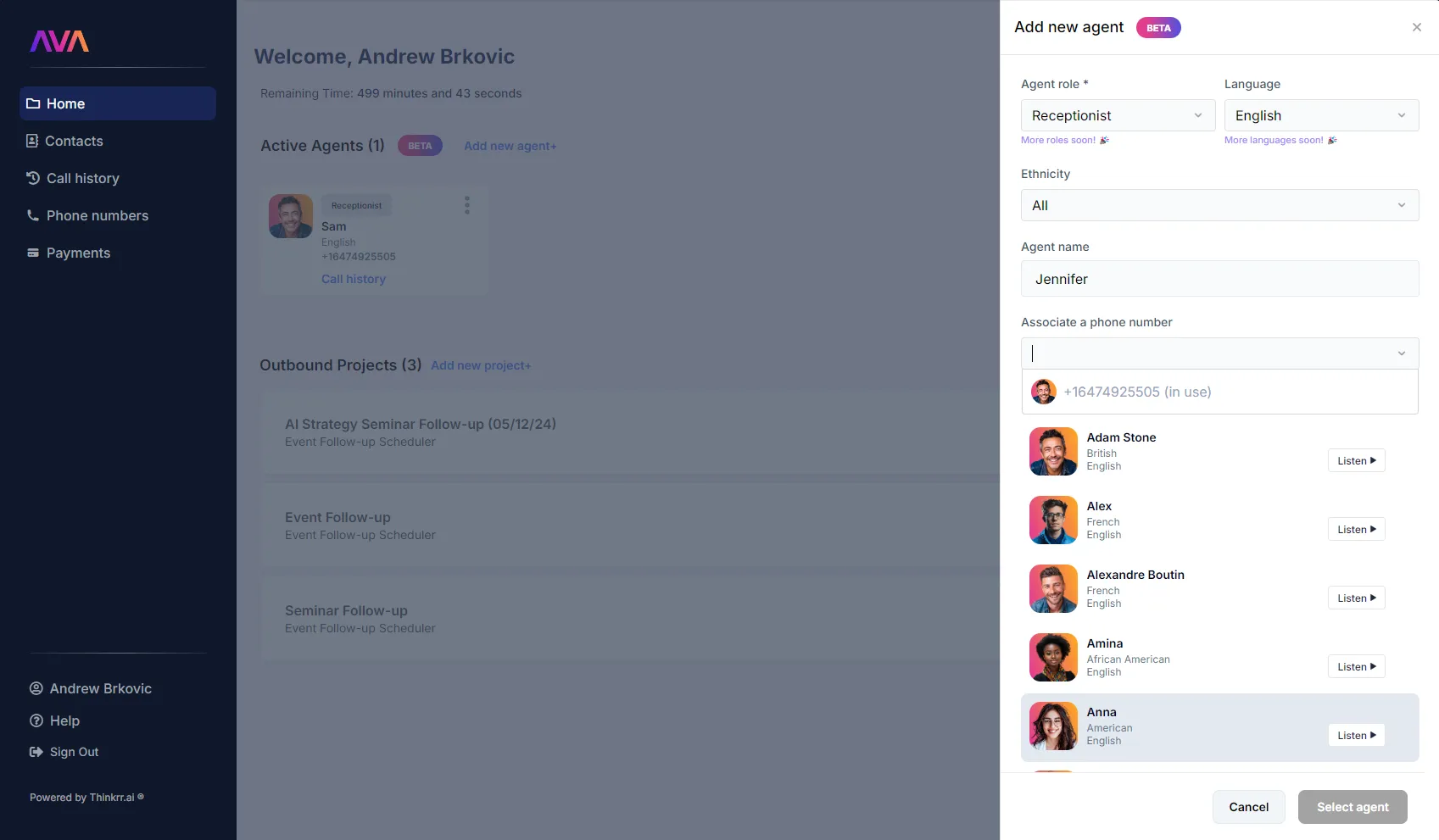Open the Seminar Follow-up project card
Screen dimensions: 1439x840
630,619
